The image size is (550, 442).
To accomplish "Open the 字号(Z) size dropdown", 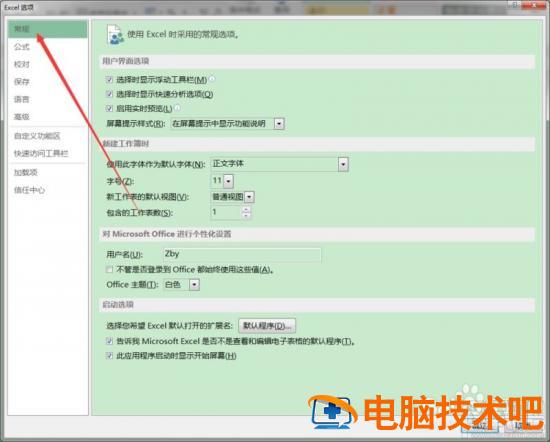I will 228,181.
